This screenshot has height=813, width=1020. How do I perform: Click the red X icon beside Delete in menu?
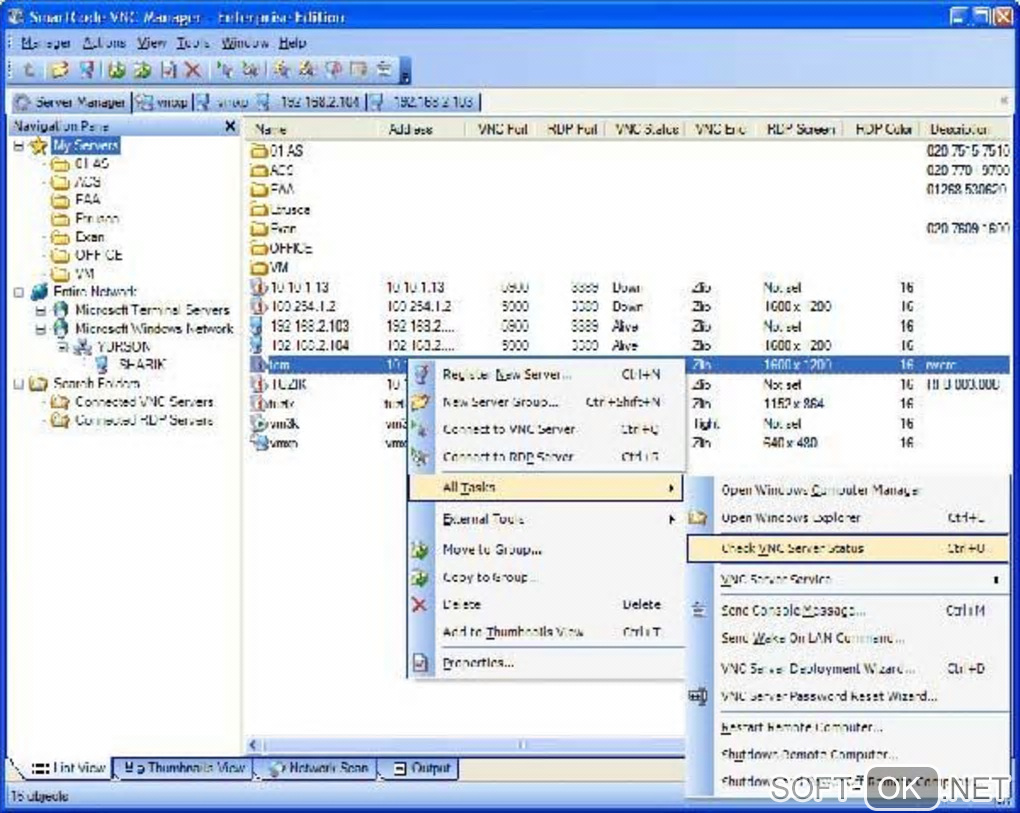[420, 605]
